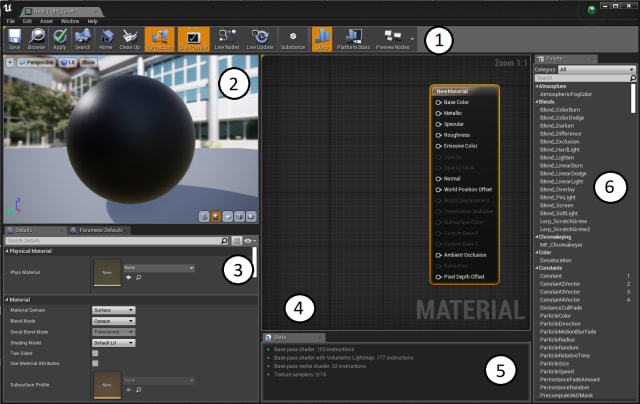Set preview mesh to sphere
The width and height of the screenshot is (640, 404).
click(216, 216)
